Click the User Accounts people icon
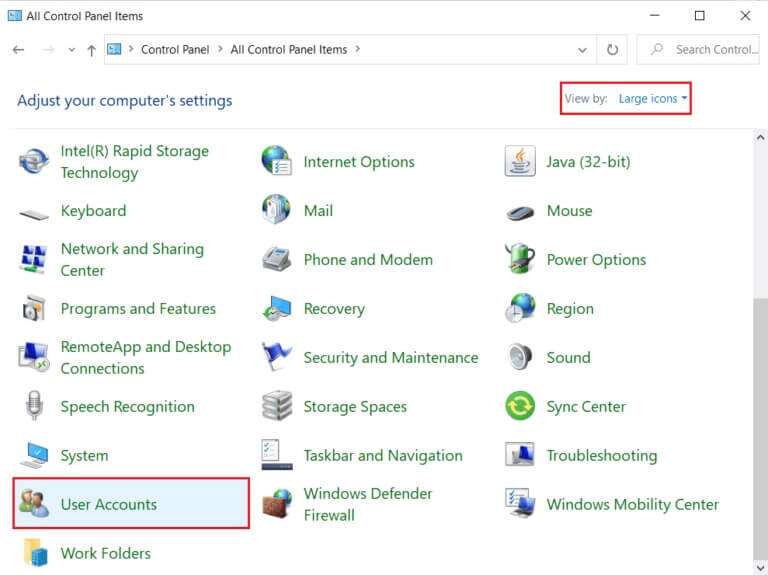This screenshot has height=575, width=768. [x=34, y=503]
